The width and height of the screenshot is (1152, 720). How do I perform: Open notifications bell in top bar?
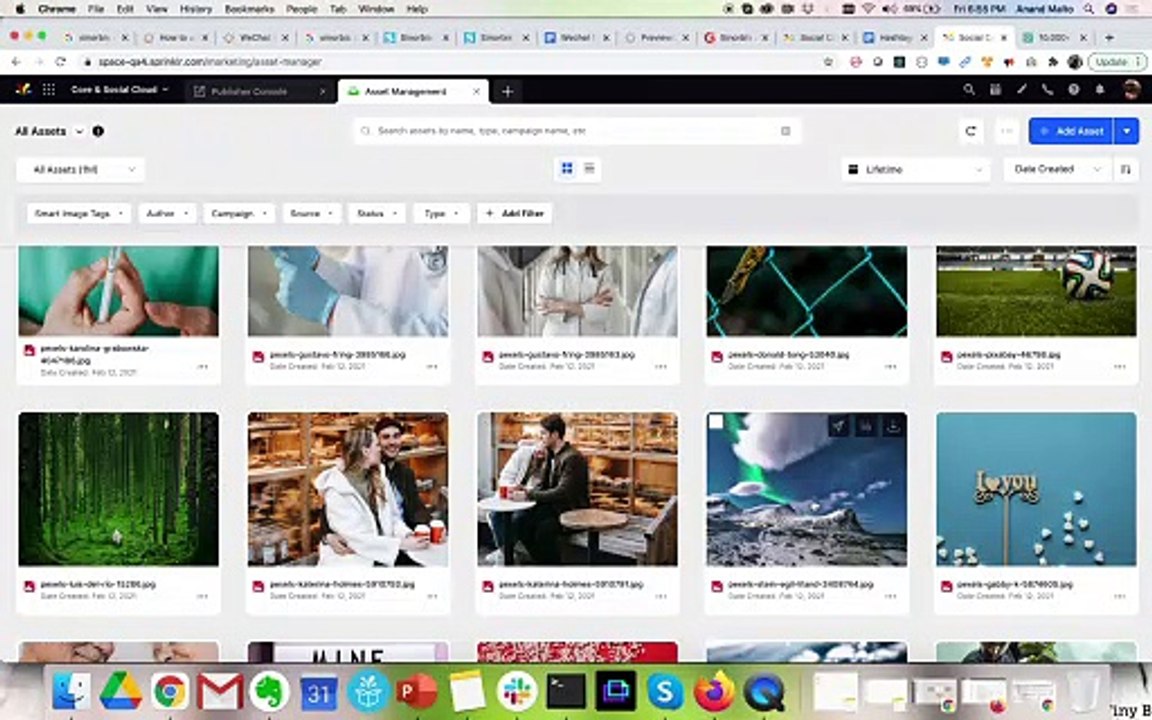1100,90
